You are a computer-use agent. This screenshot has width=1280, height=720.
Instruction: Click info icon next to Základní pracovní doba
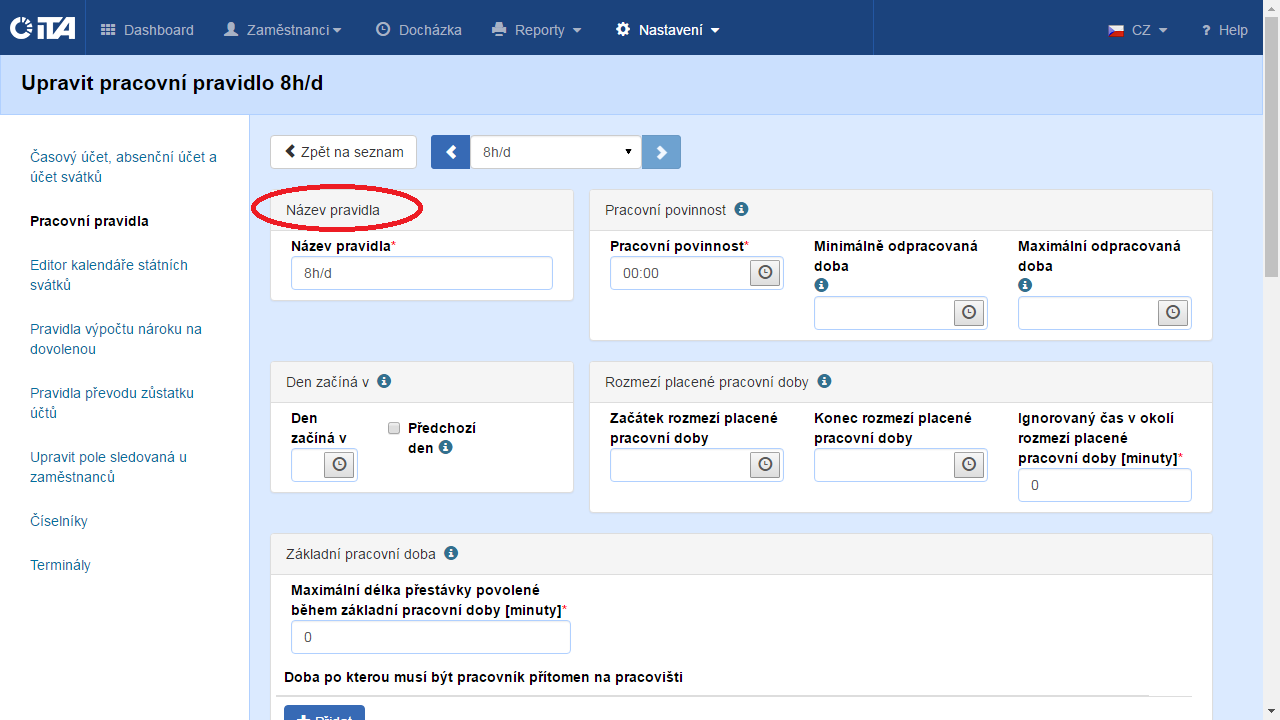[x=451, y=553]
